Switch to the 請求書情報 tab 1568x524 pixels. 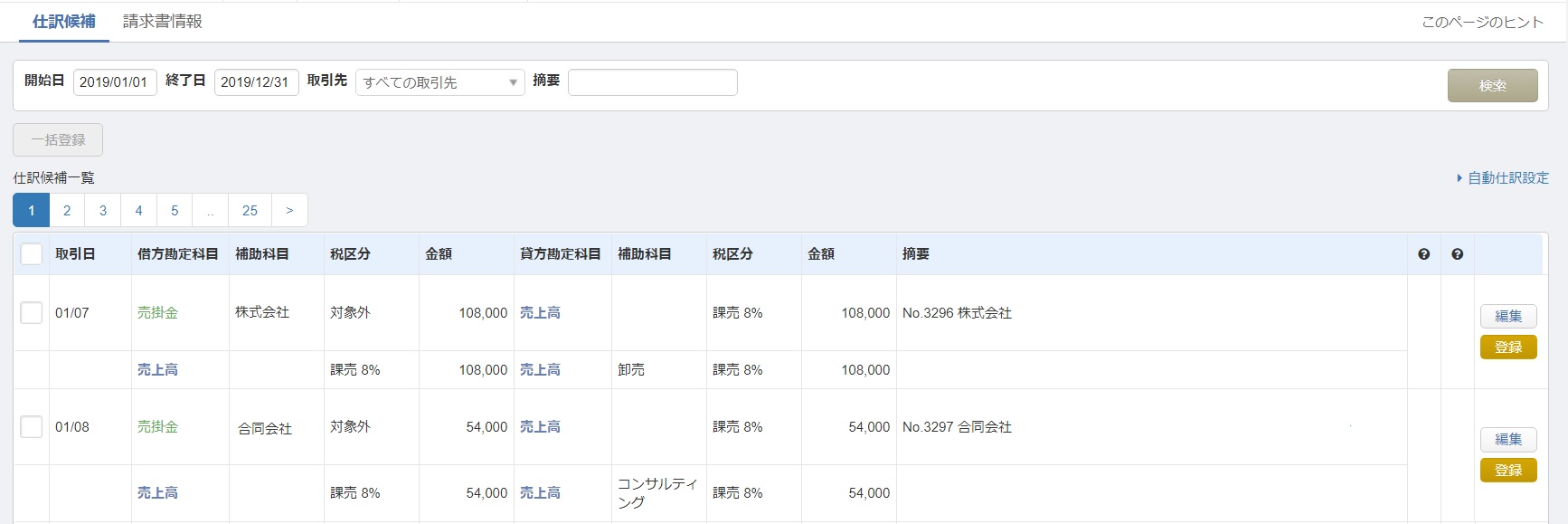[x=162, y=21]
